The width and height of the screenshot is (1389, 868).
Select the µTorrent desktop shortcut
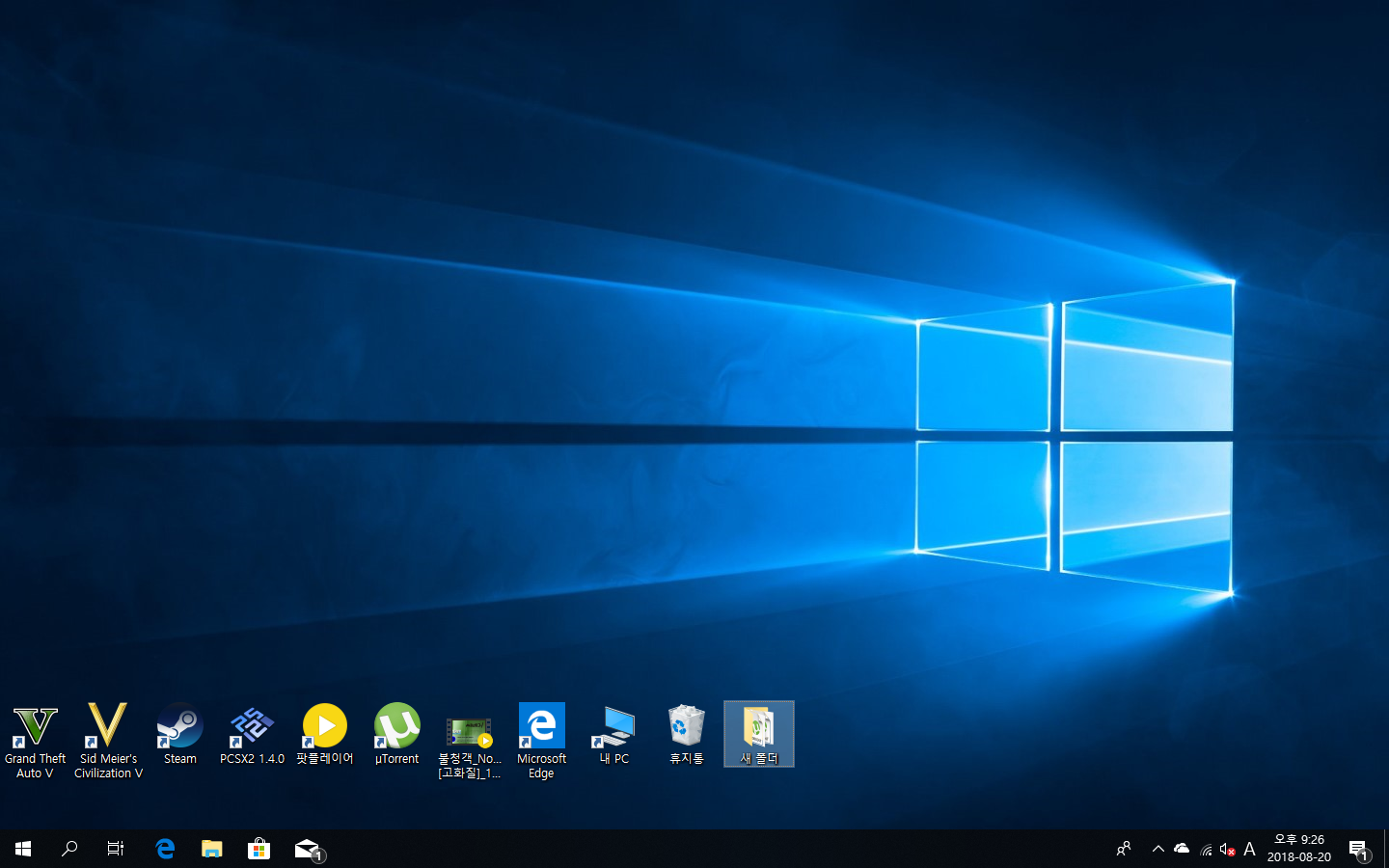click(x=397, y=734)
